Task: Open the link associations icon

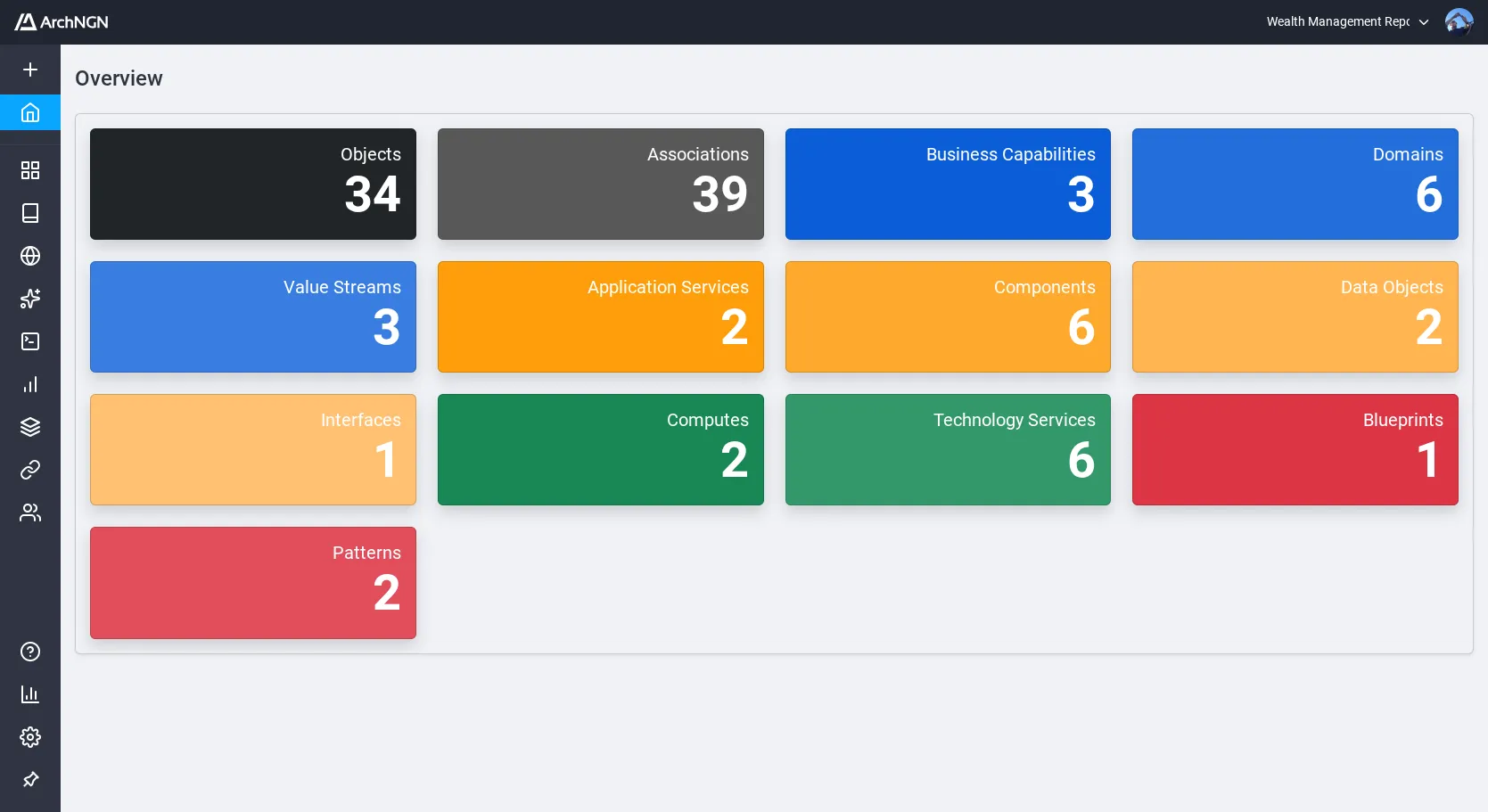Action: [x=29, y=470]
